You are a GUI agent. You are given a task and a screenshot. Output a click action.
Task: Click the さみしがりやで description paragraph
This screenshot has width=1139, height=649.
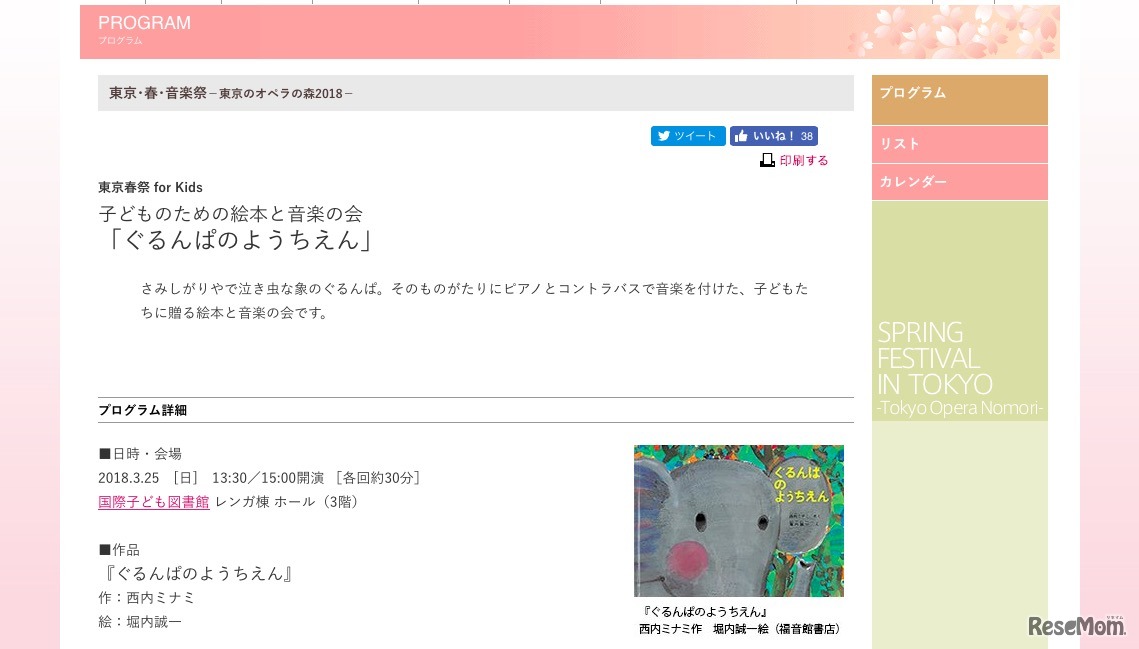(x=475, y=300)
